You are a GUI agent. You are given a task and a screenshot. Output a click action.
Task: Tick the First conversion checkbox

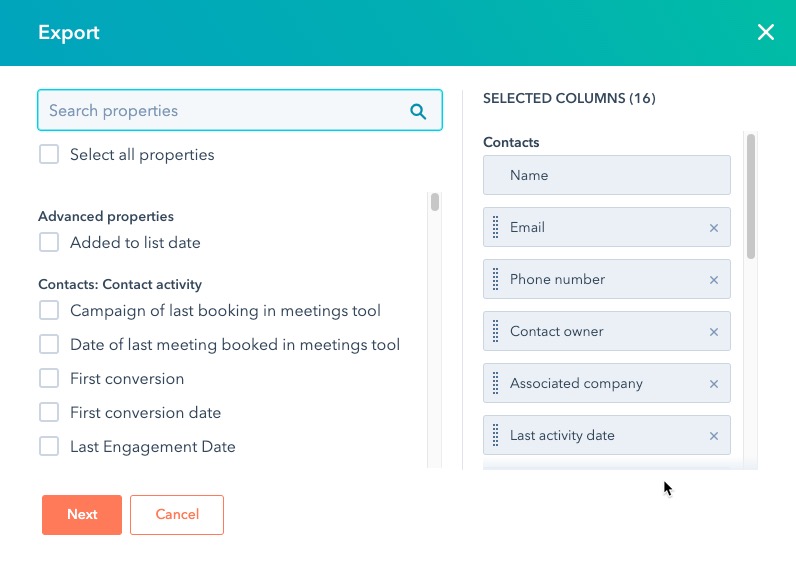pos(49,379)
